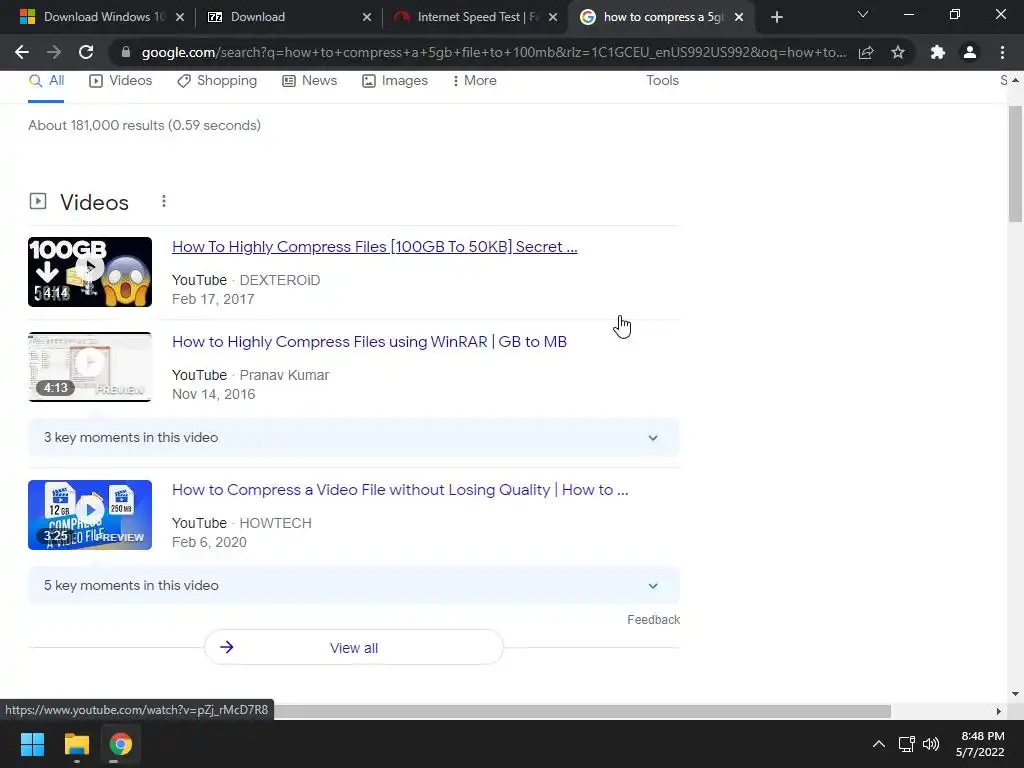Close the Internet Speed Test tab

coord(553,17)
